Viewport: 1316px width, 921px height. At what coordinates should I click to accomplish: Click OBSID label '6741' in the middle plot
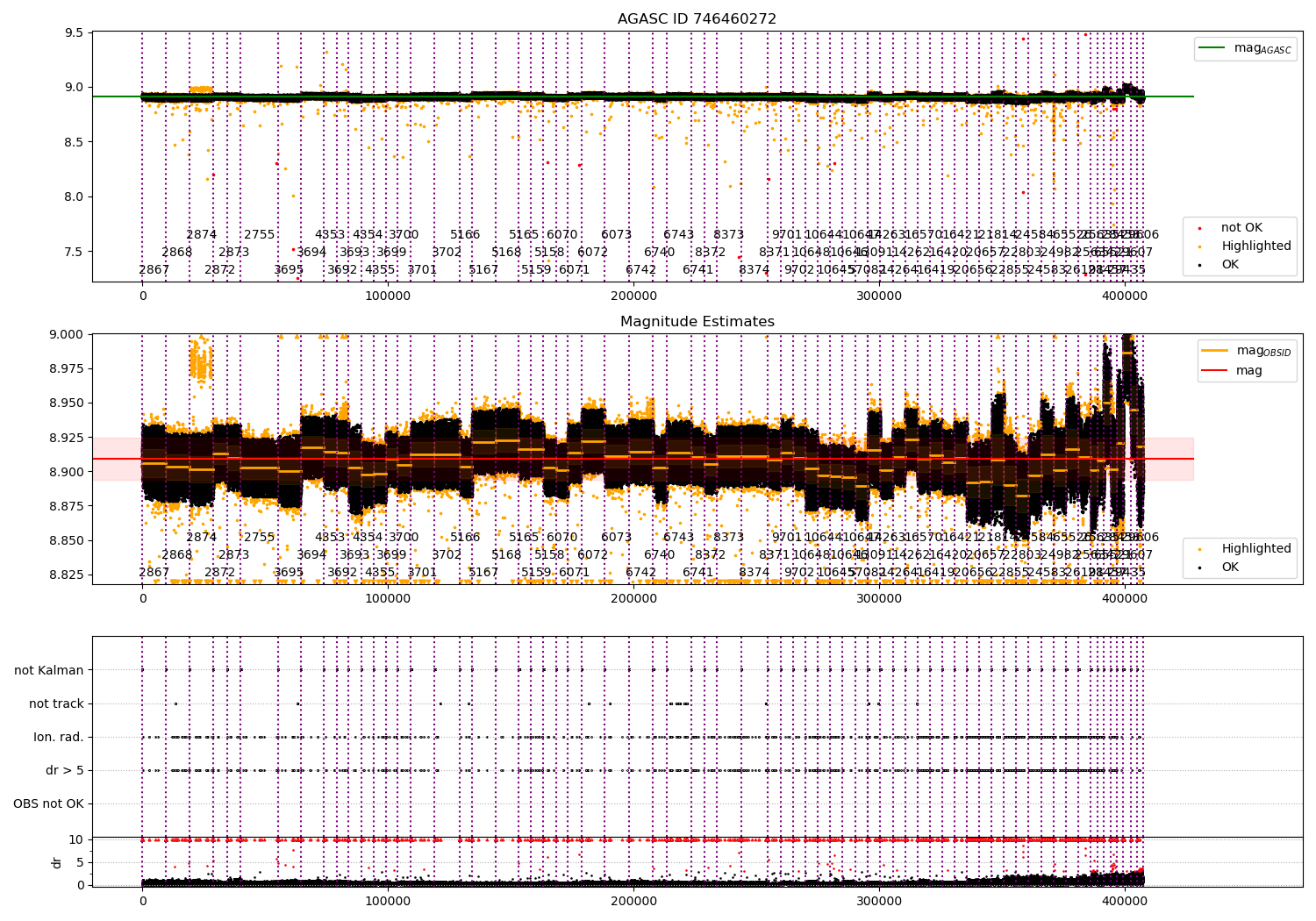(698, 572)
